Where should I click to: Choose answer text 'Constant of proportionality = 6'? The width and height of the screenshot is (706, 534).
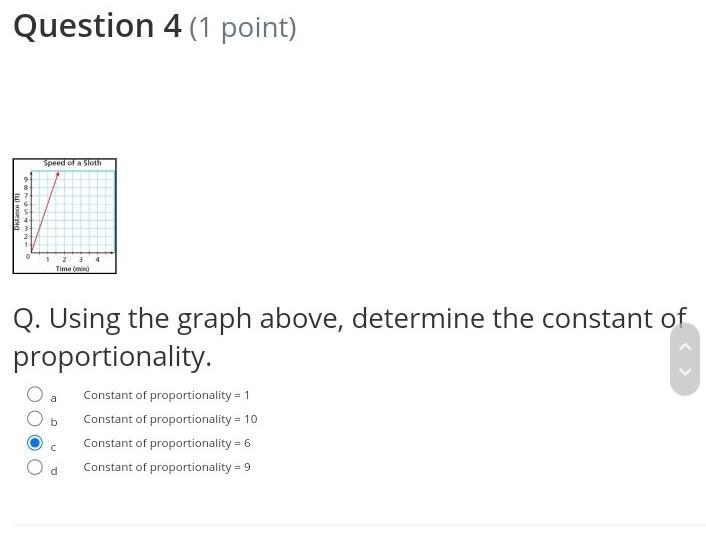(x=167, y=443)
